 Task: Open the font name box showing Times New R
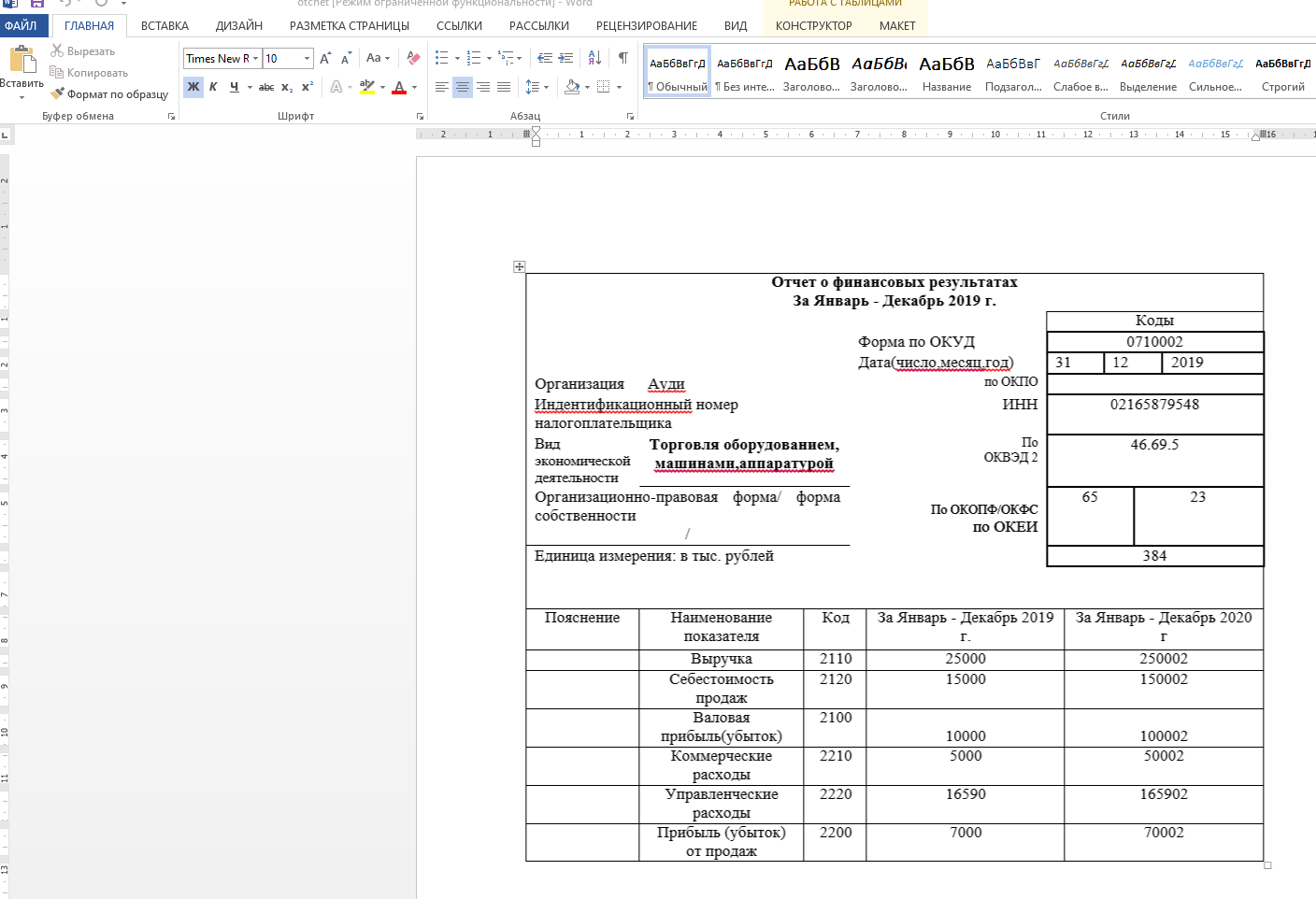(x=222, y=58)
